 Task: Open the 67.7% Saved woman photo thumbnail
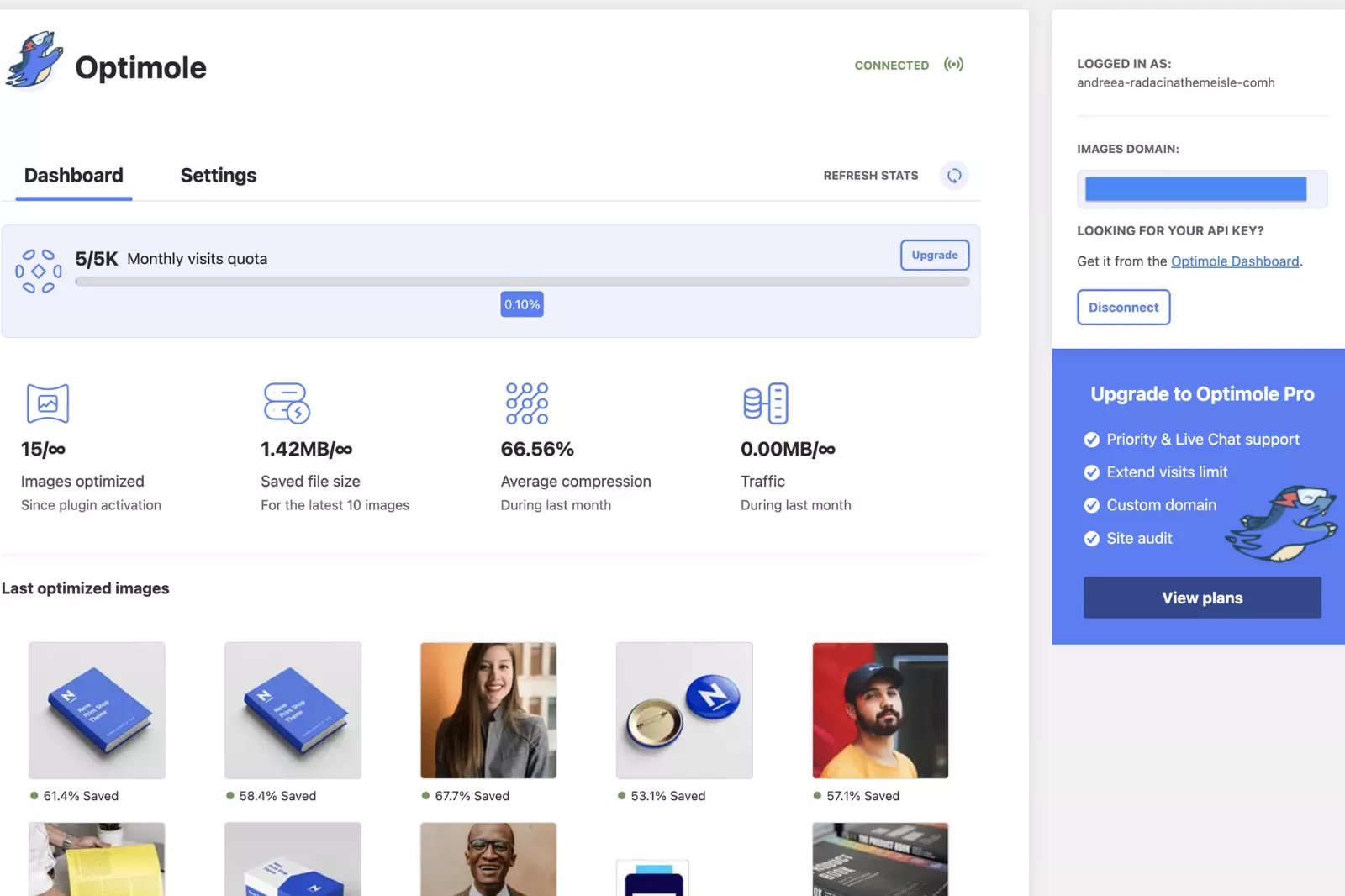pos(488,710)
